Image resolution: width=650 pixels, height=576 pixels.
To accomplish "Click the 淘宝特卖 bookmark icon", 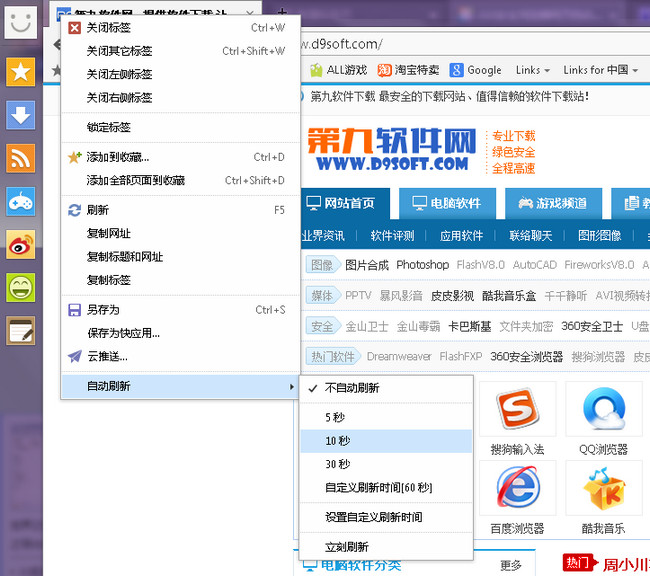I will point(384,70).
